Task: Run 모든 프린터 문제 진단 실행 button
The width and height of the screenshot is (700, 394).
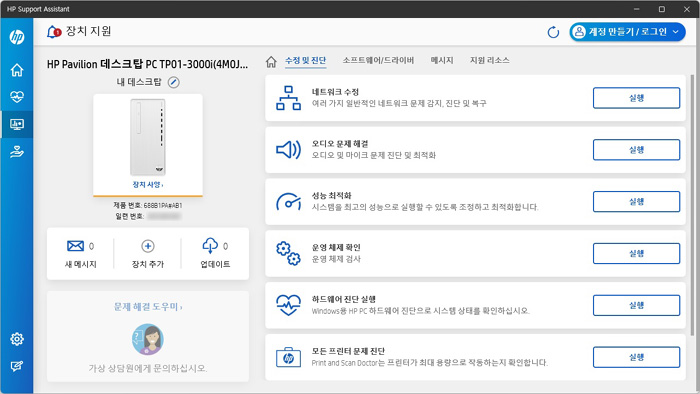Action: pyautogui.click(x=637, y=357)
